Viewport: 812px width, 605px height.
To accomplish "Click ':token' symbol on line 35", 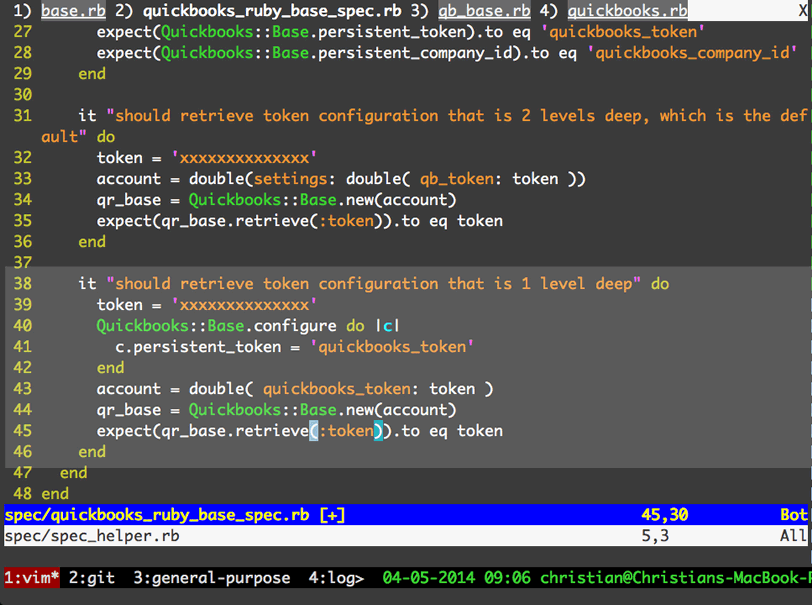I will click(346, 221).
